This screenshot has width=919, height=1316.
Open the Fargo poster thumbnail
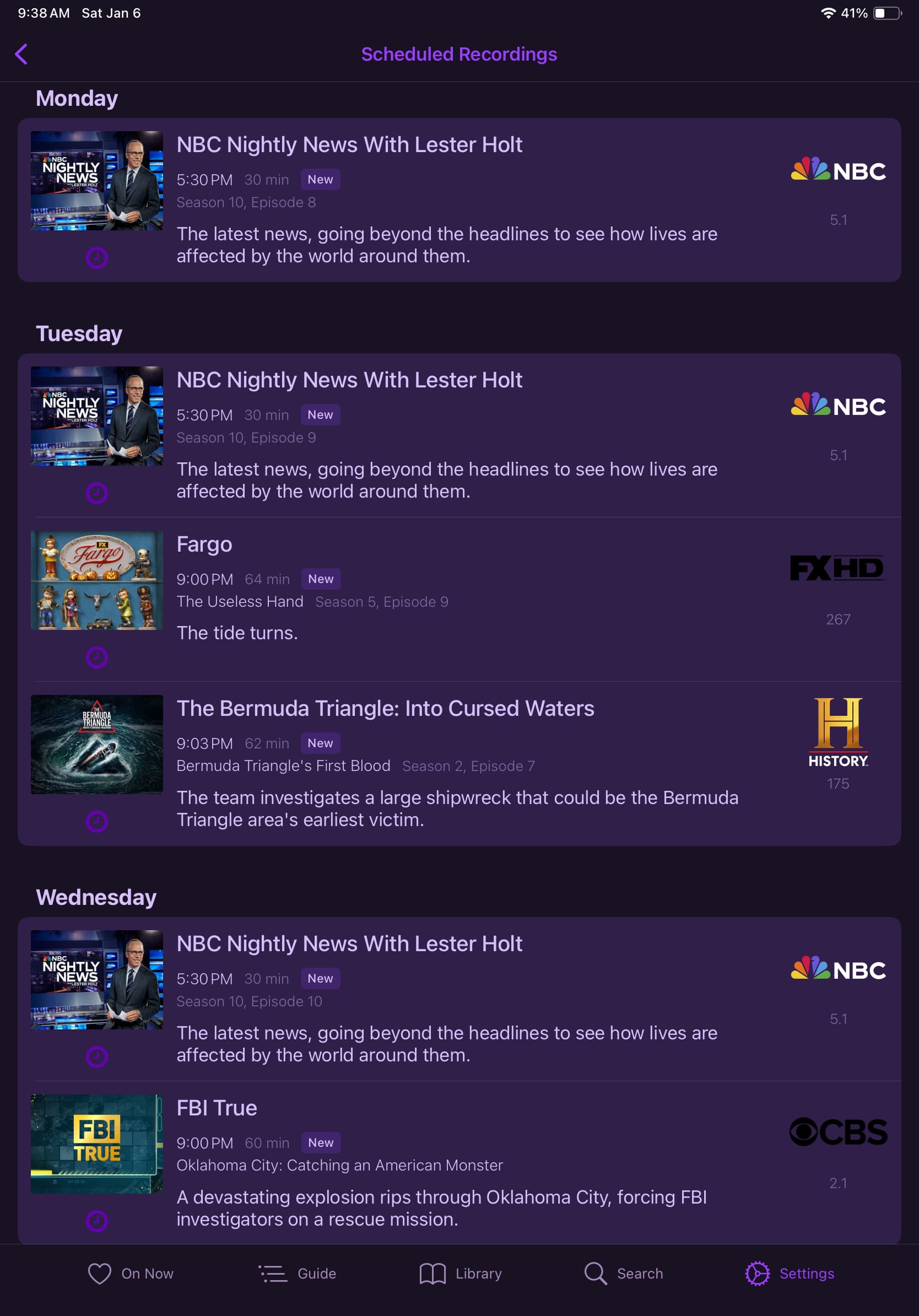click(x=97, y=580)
